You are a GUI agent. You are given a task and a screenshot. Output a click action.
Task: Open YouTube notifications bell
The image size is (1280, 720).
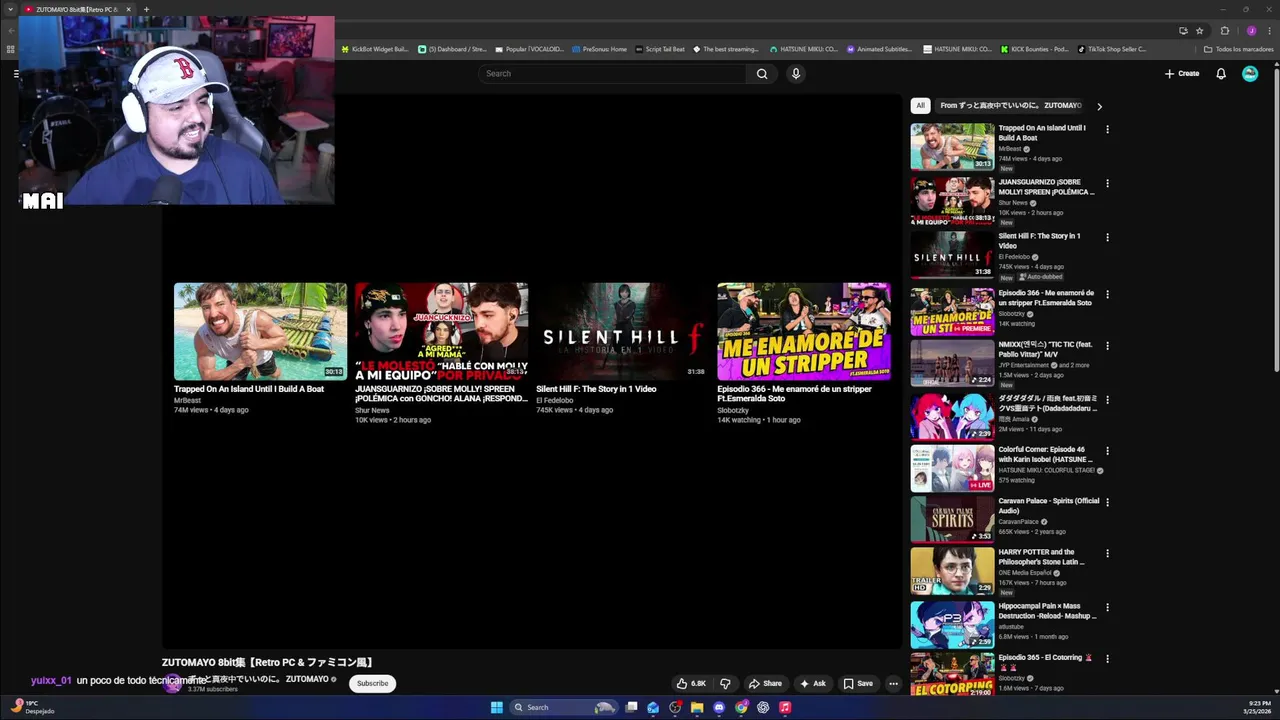pos(1221,73)
